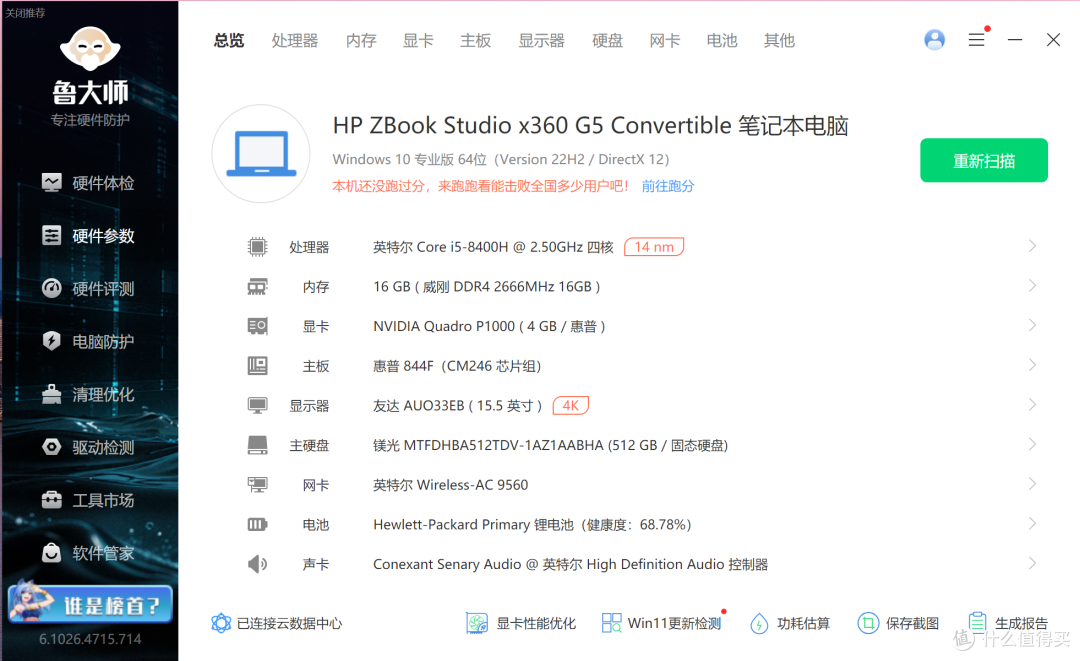Screen dimensions: 1080x661
Task: Expand the 内存 row chevron
Action: pos(1032,285)
